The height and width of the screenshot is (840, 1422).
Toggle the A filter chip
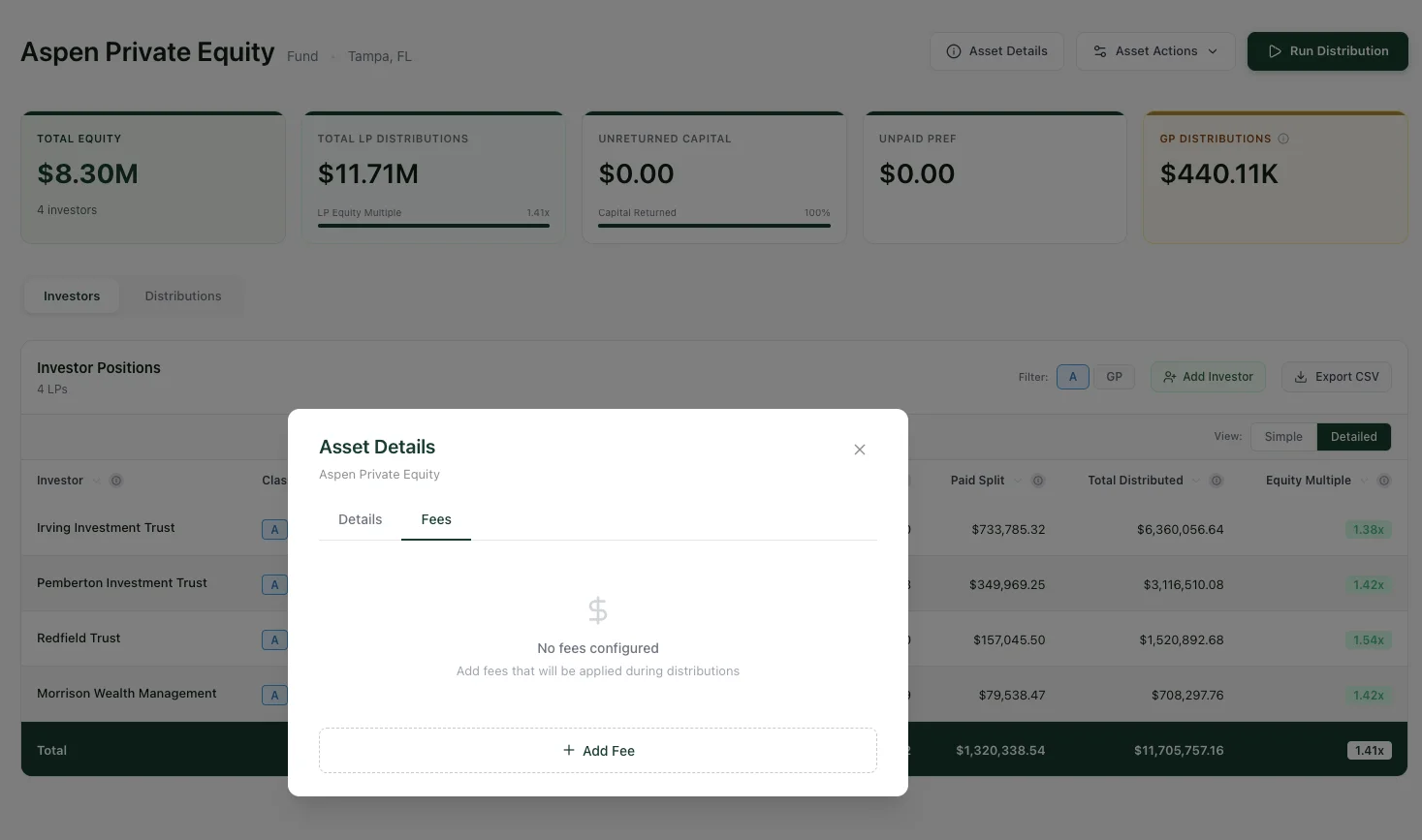click(x=1072, y=376)
